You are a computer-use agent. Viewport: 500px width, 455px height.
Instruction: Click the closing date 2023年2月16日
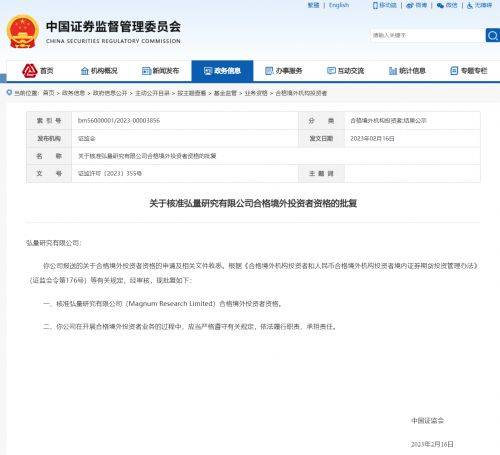(432, 444)
